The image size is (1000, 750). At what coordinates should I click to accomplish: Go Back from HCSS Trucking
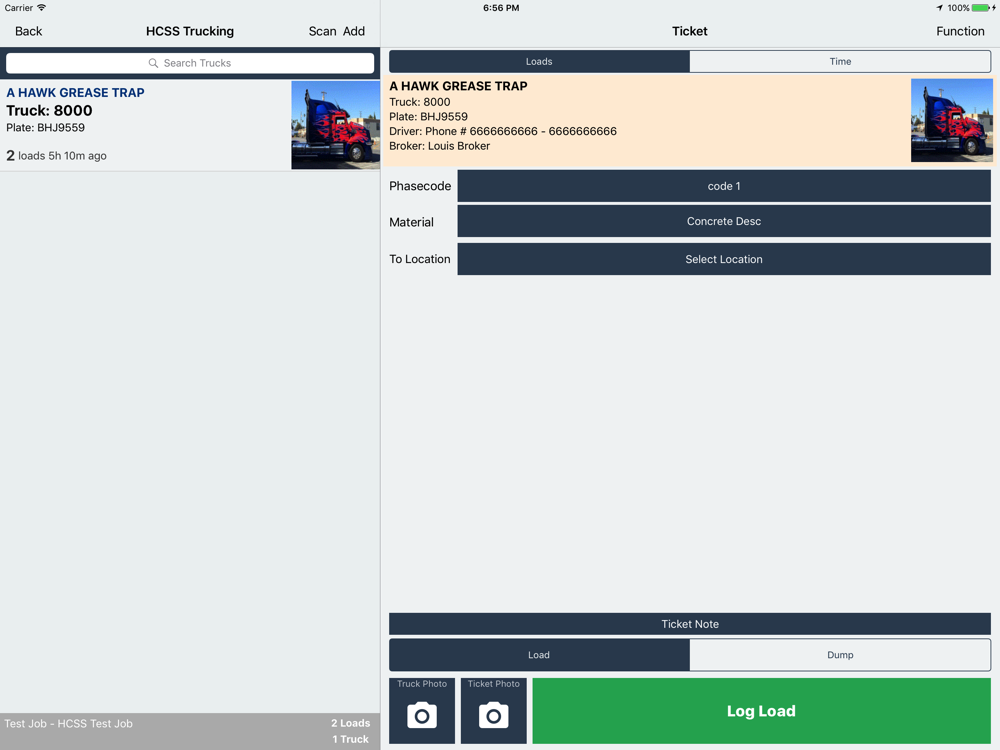pyautogui.click(x=29, y=31)
